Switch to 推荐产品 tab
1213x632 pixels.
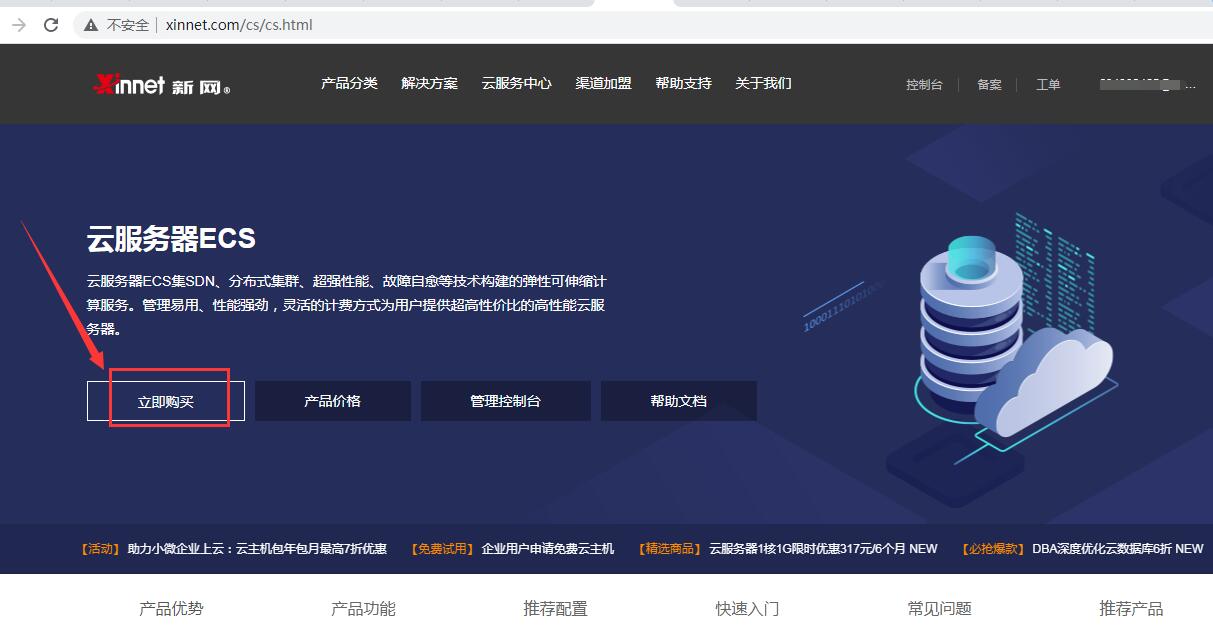coord(1131,608)
